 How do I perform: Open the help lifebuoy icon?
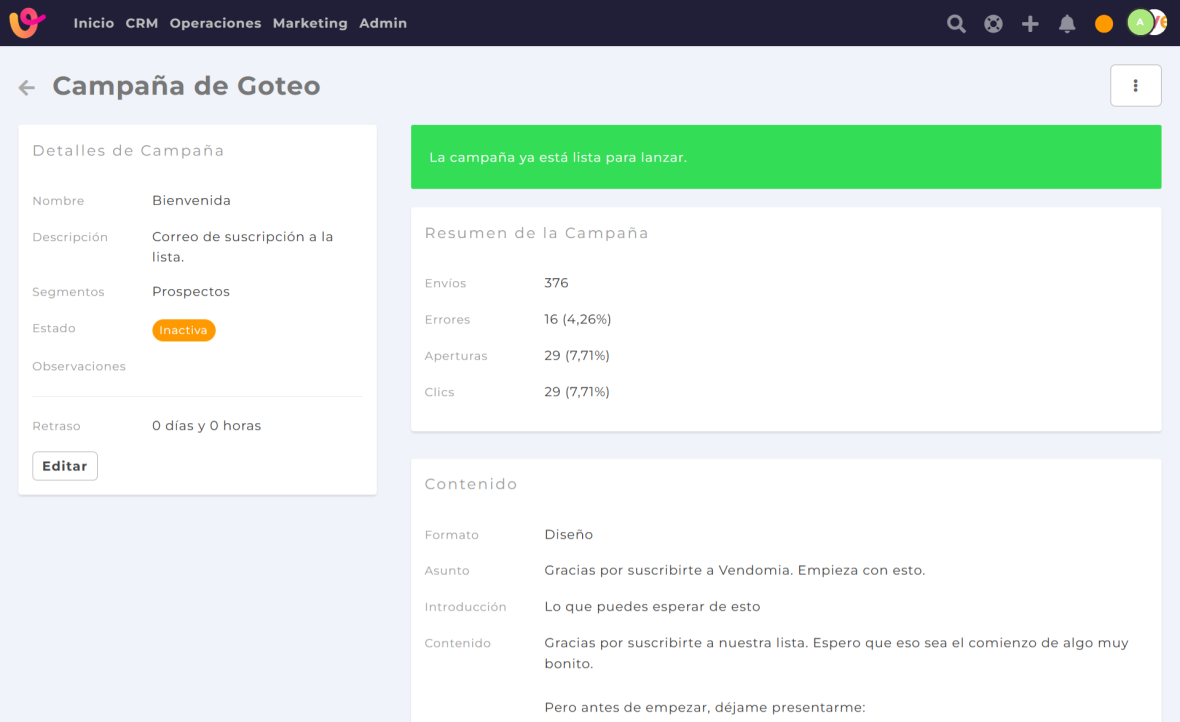click(x=993, y=23)
